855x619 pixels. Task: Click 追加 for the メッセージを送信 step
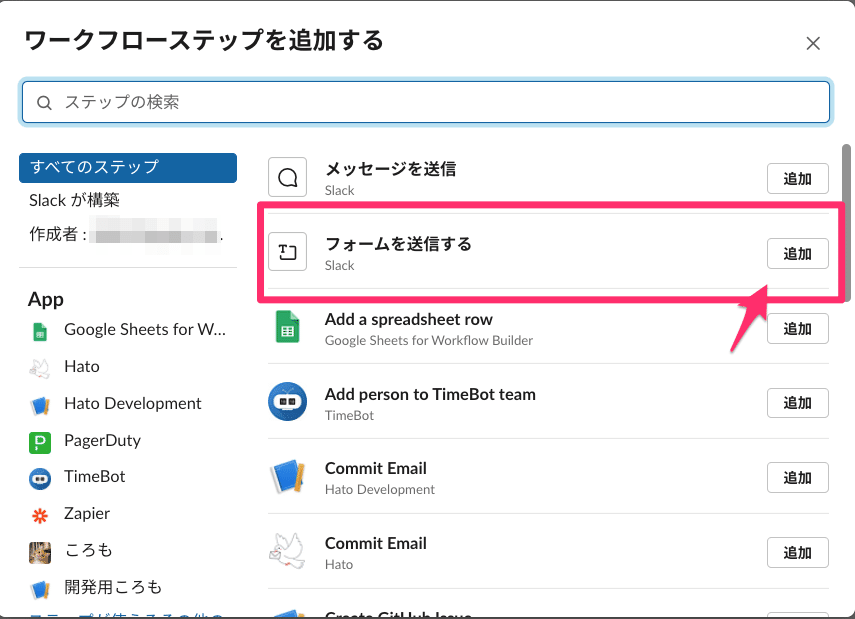click(797, 178)
